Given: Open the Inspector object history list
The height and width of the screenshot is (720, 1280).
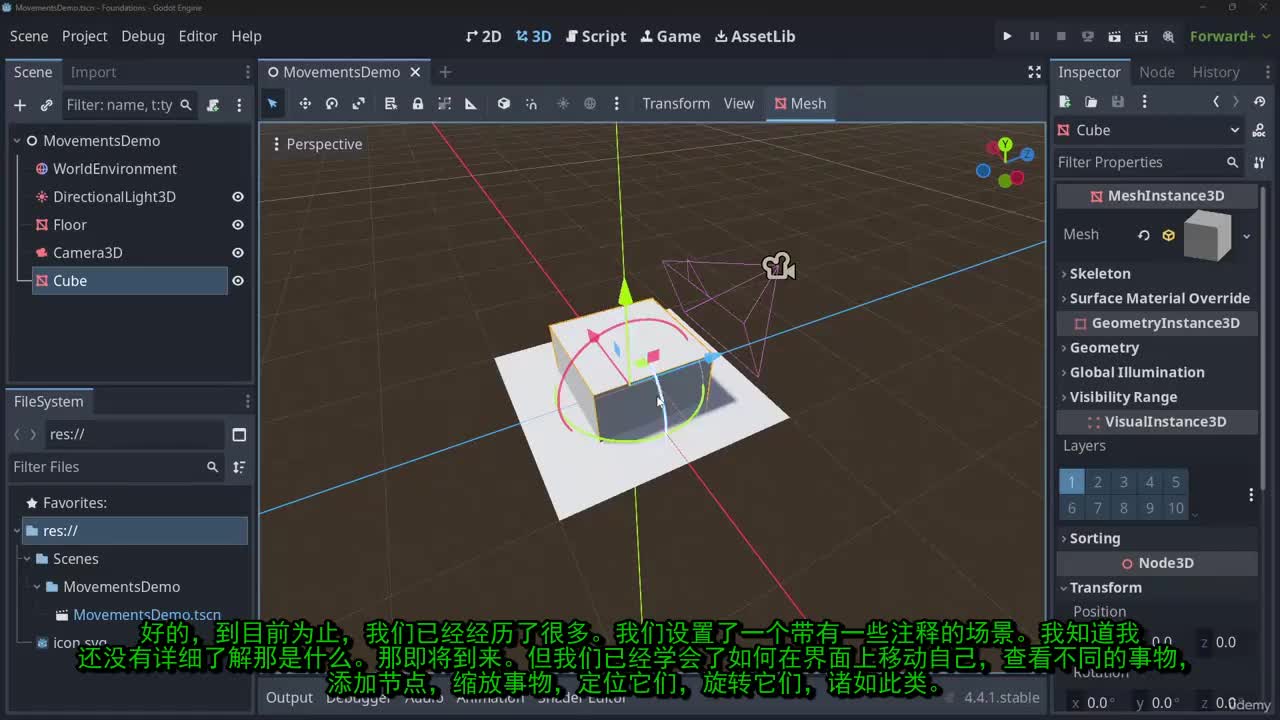Looking at the screenshot, I should click(1259, 102).
